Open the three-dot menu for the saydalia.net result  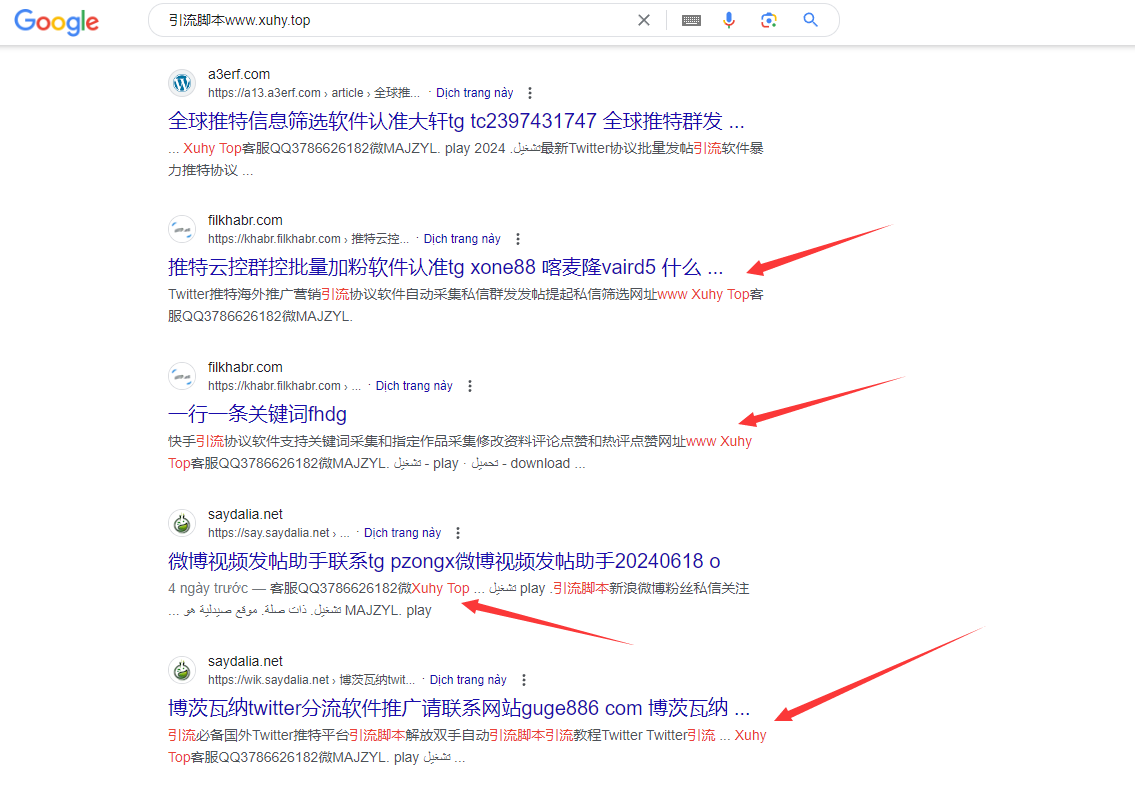pyautogui.click(x=458, y=533)
